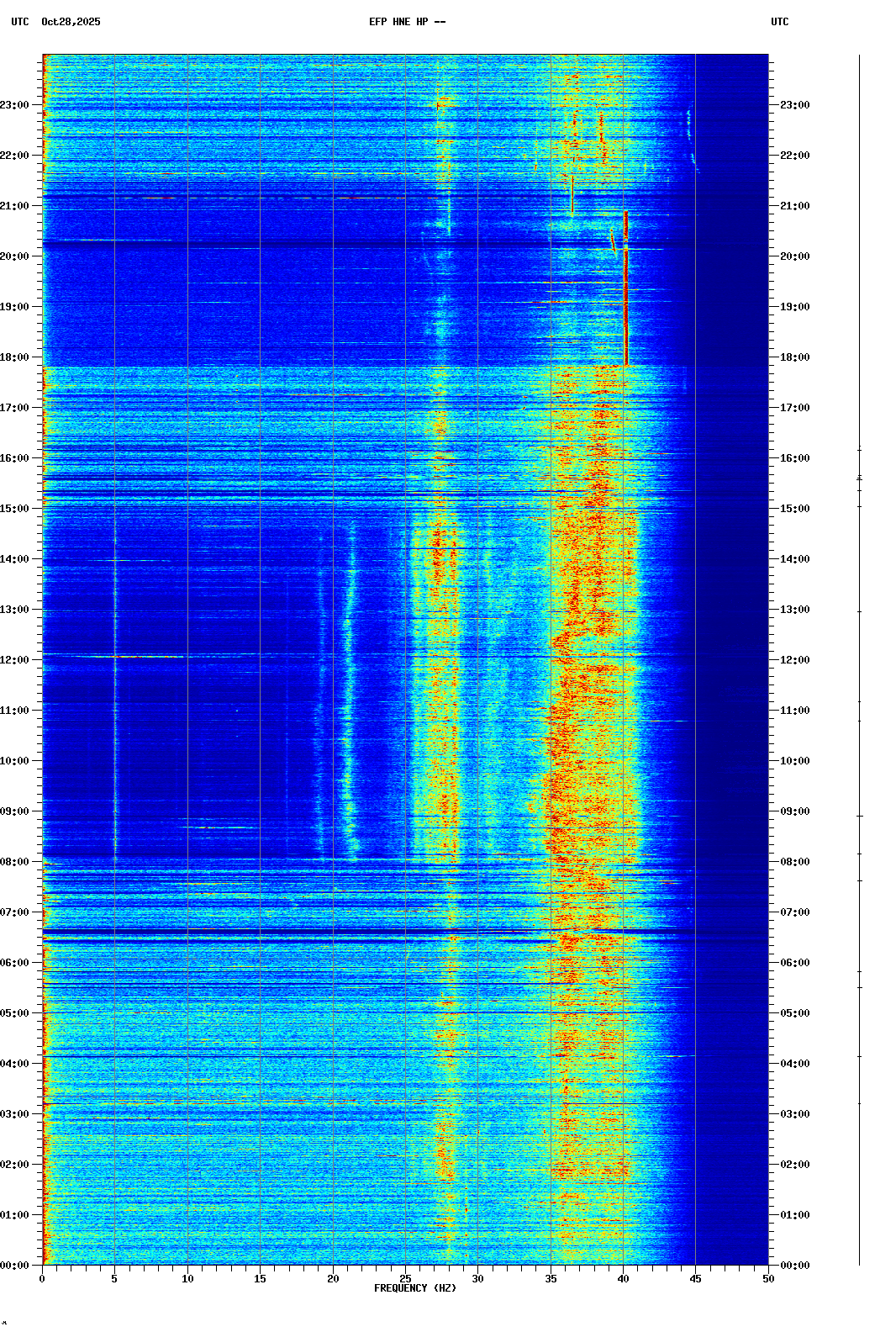The image size is (896, 1332).
Task: Click the 04:00 label on left time axis
Action: tap(15, 1064)
